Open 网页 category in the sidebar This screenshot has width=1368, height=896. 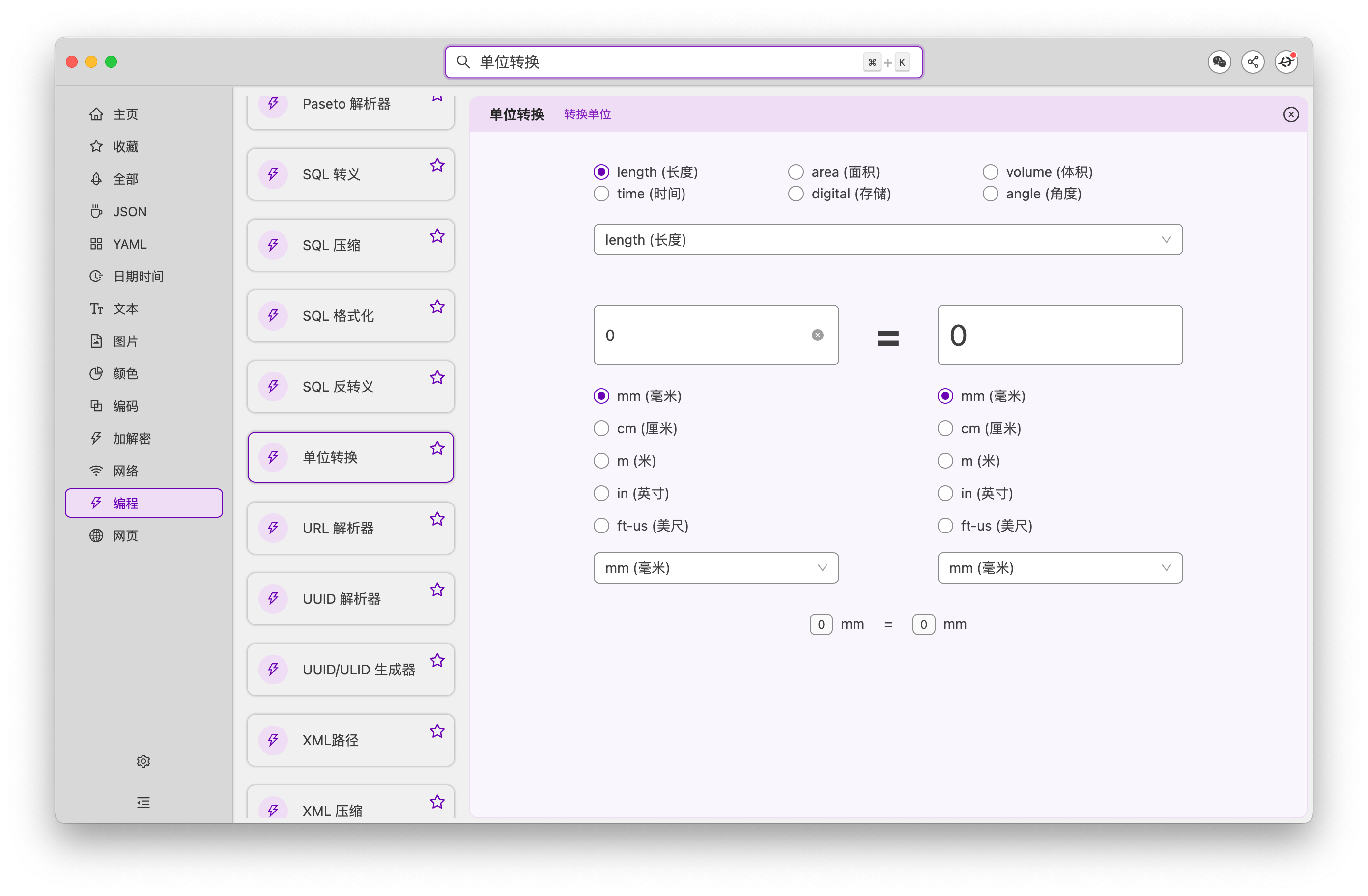click(143, 535)
